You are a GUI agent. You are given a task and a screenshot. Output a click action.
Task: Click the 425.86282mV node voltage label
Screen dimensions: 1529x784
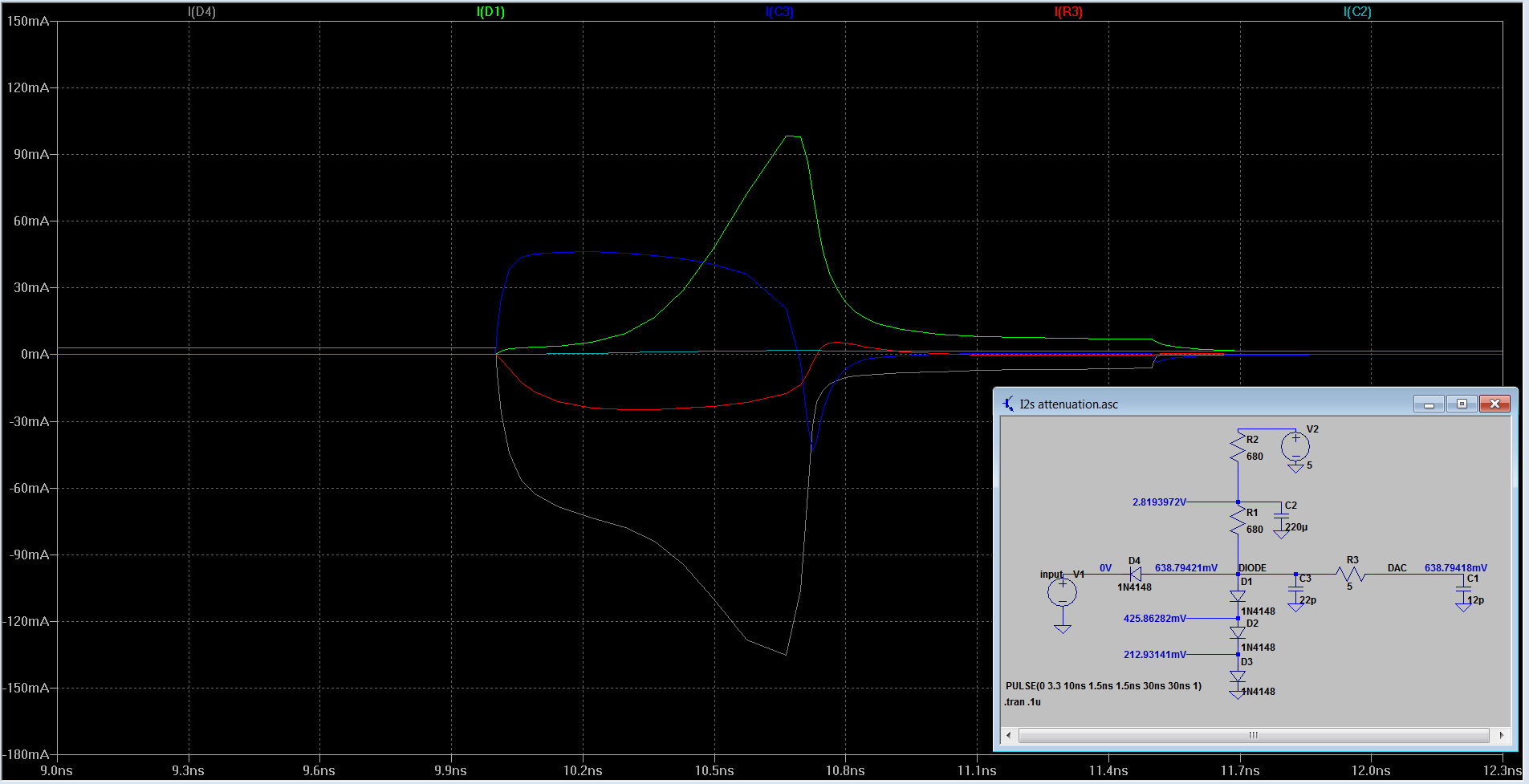click(x=1154, y=619)
